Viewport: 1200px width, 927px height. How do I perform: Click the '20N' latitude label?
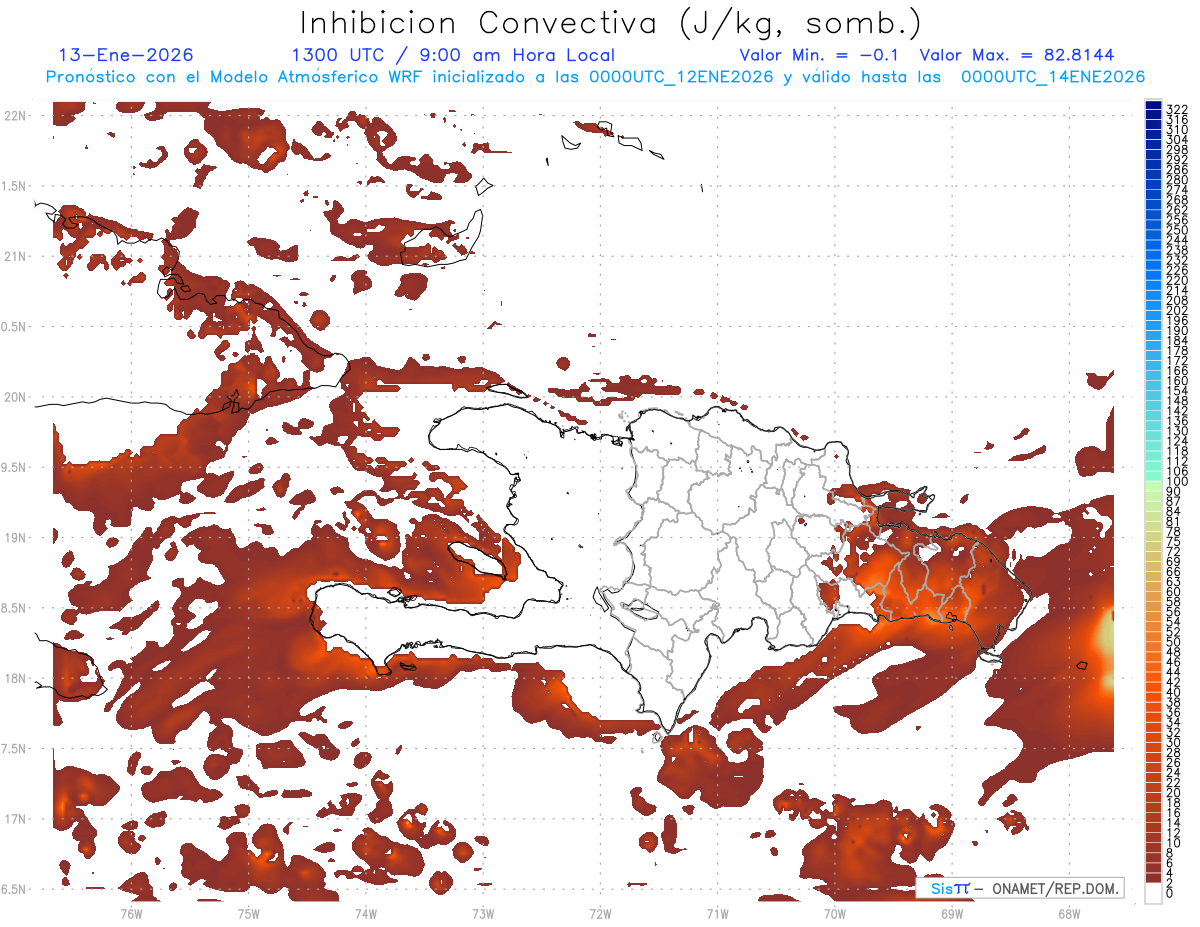[16, 397]
